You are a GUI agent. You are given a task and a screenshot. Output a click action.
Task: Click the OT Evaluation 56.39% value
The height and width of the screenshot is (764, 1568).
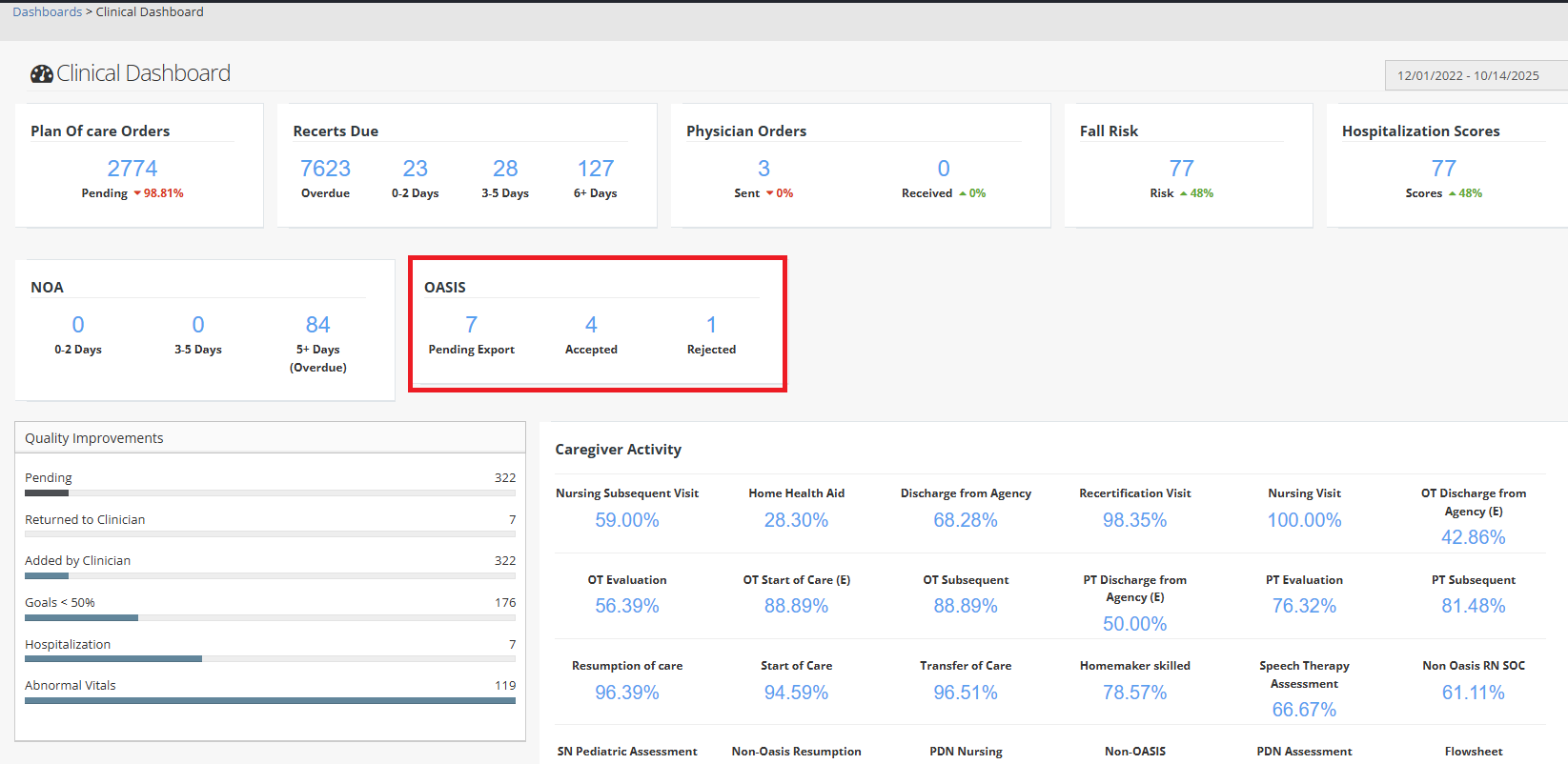pyautogui.click(x=626, y=606)
